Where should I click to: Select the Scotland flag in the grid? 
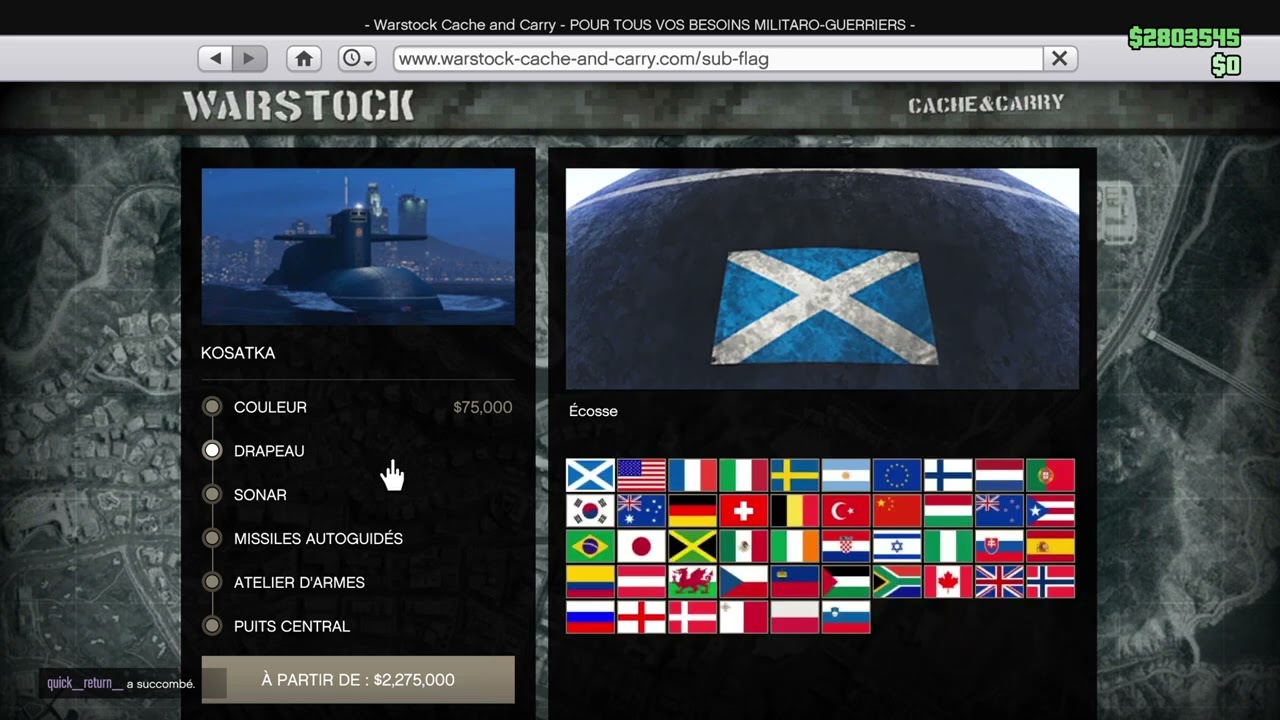pos(590,475)
